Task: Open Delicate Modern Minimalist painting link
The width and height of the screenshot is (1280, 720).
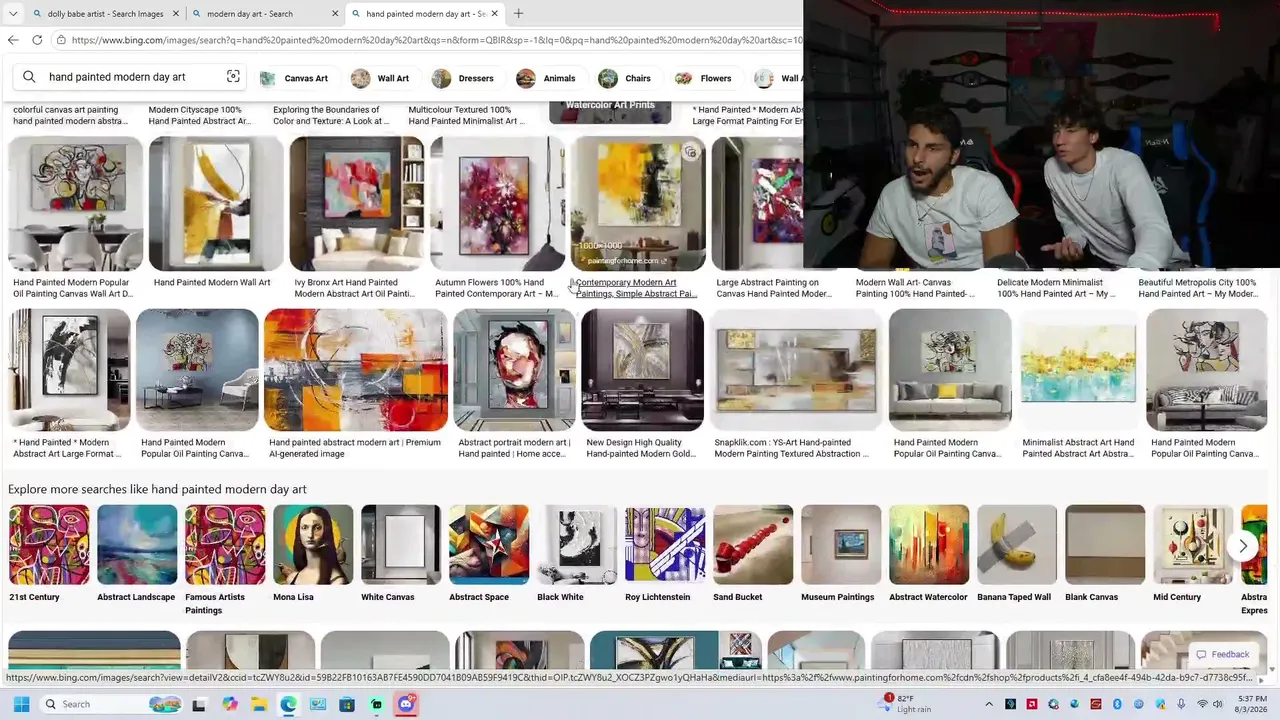Action: coord(1056,288)
